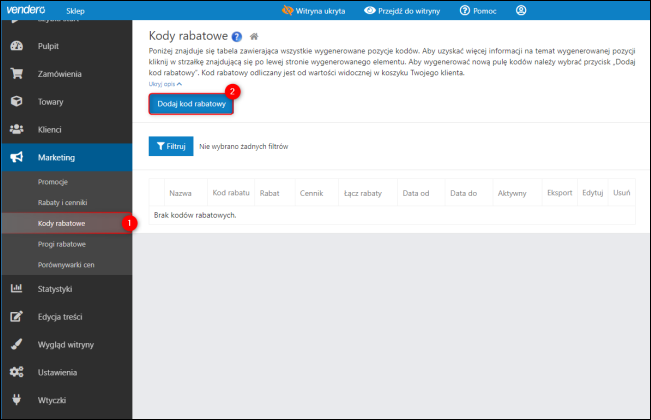The height and width of the screenshot is (420, 651).
Task: Click the Eksport column header
Action: (x=560, y=193)
